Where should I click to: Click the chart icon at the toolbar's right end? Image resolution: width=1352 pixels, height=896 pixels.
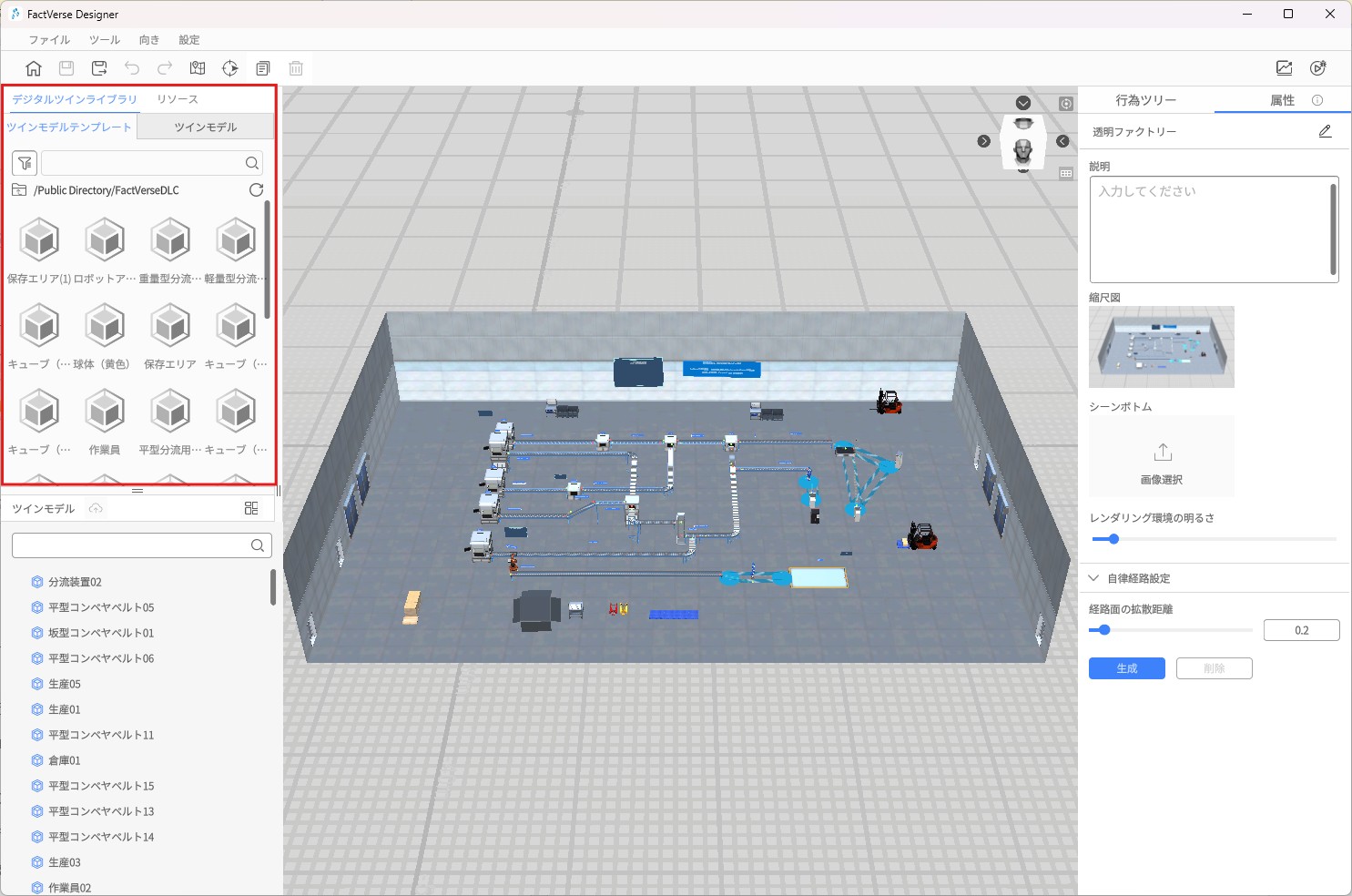coord(1284,68)
